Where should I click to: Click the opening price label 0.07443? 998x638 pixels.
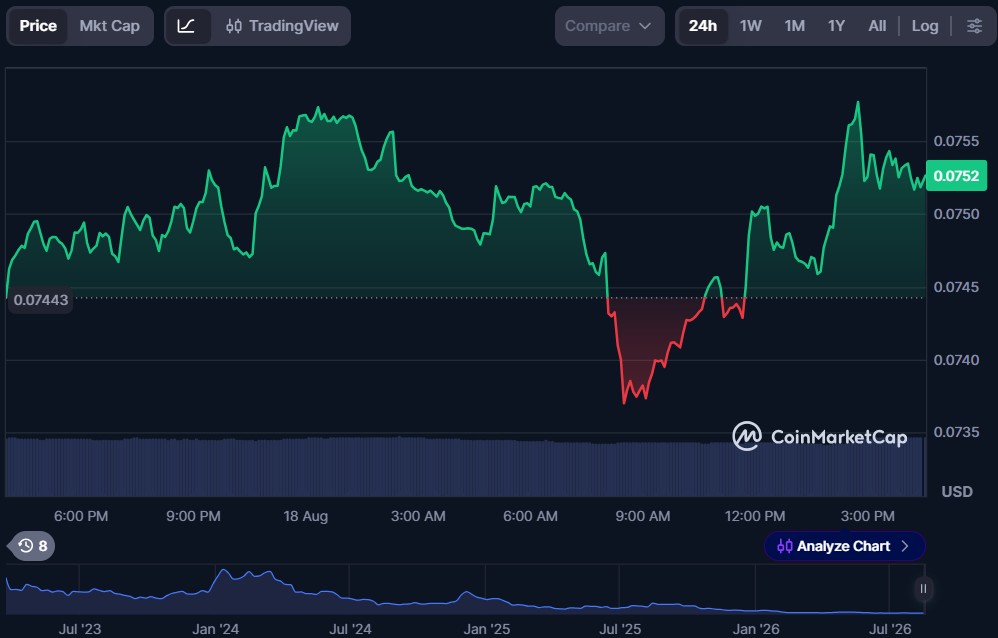[x=41, y=300]
